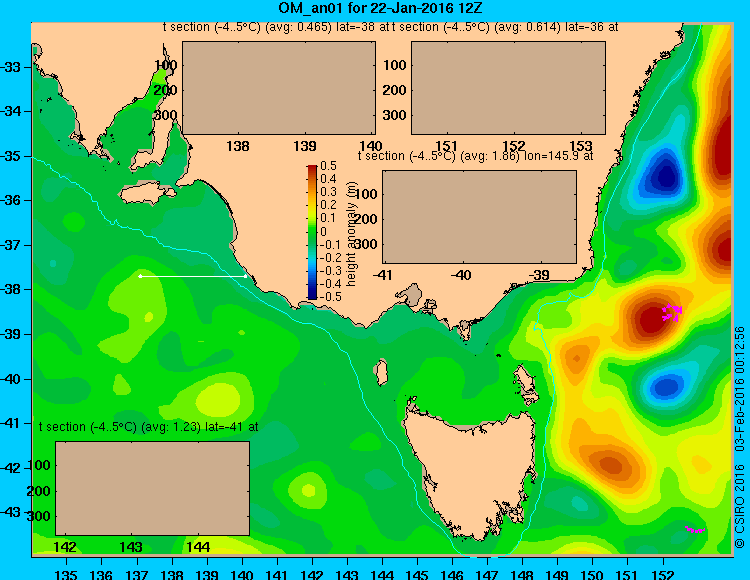This screenshot has width=750, height=580.
Task: Click the eastern endpoint of the white transect
Action: pyautogui.click(x=245, y=276)
